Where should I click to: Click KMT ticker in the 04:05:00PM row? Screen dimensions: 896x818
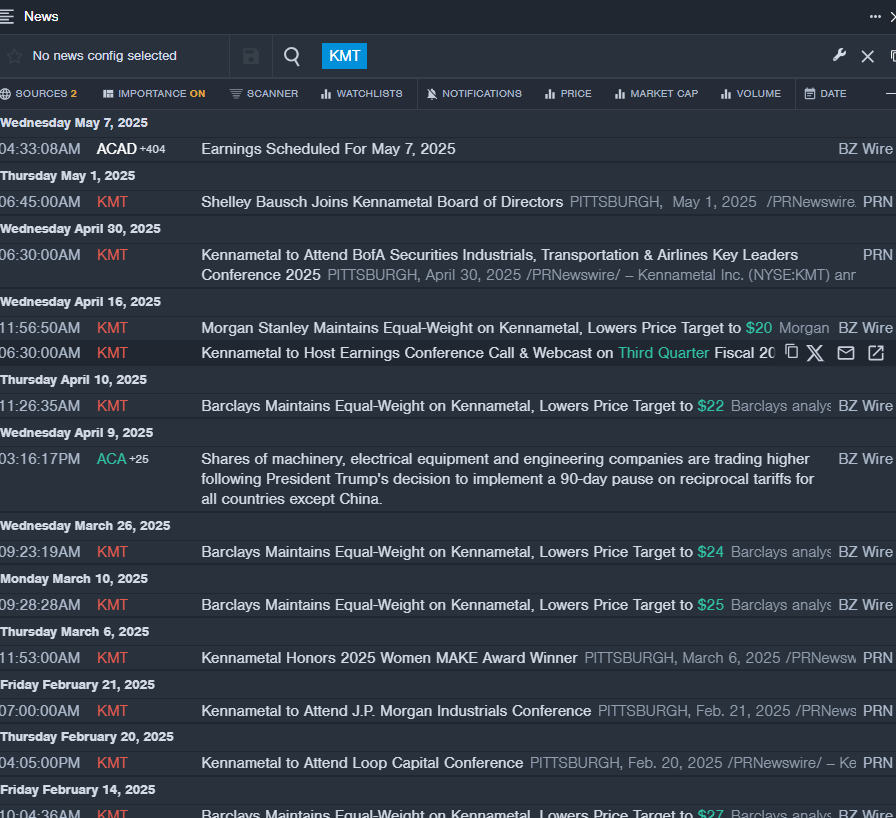coord(112,763)
